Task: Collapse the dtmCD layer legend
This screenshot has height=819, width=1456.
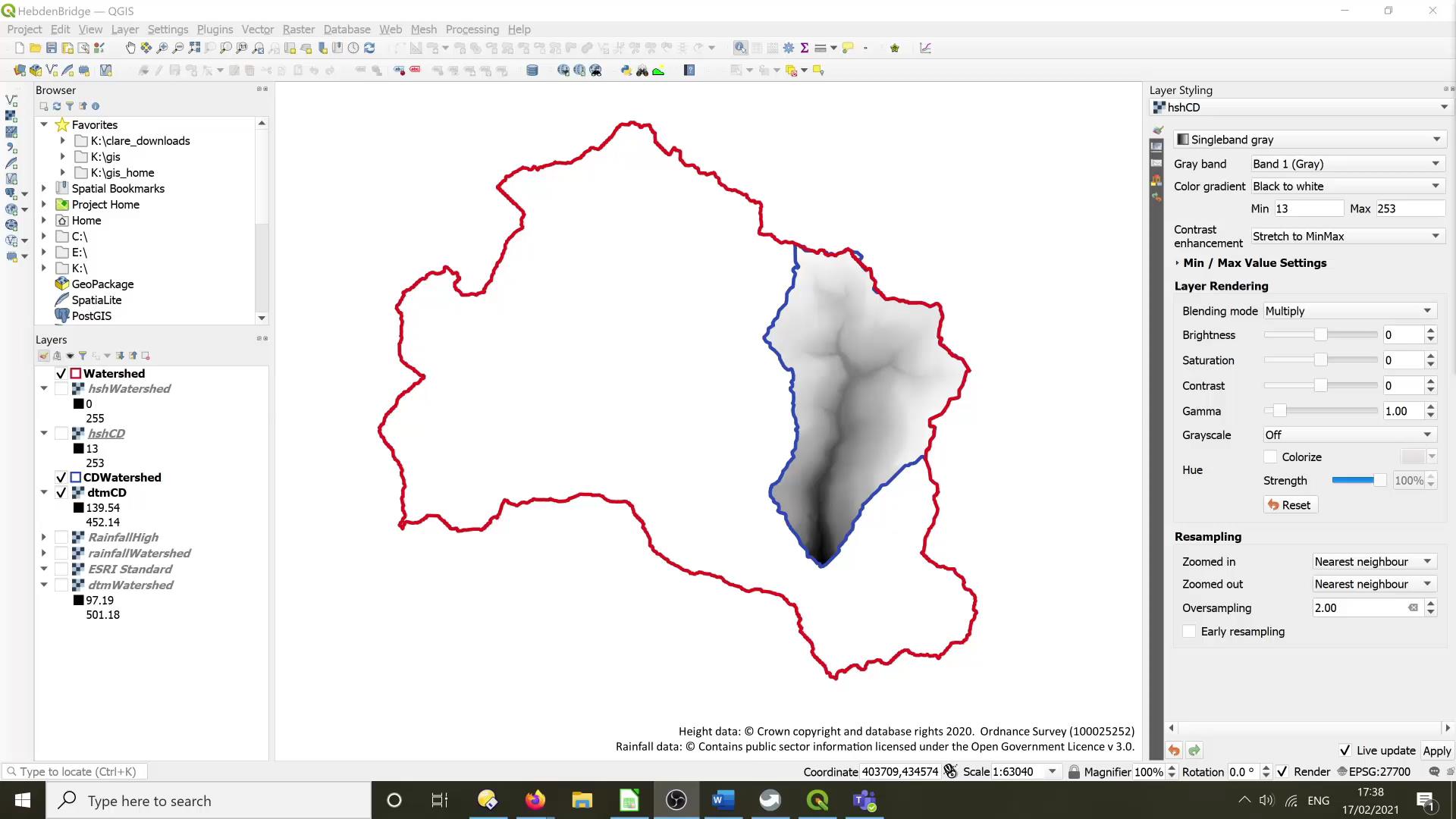Action: (43, 492)
